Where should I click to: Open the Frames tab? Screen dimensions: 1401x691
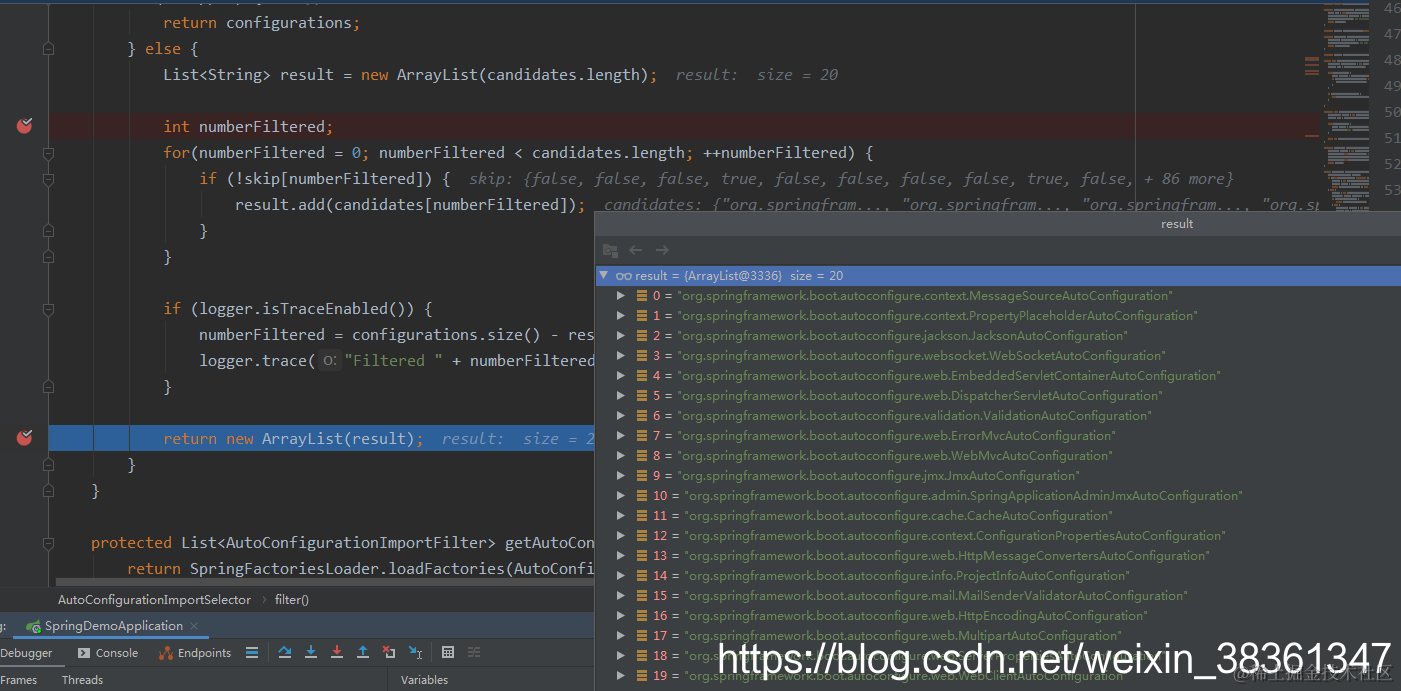19,680
